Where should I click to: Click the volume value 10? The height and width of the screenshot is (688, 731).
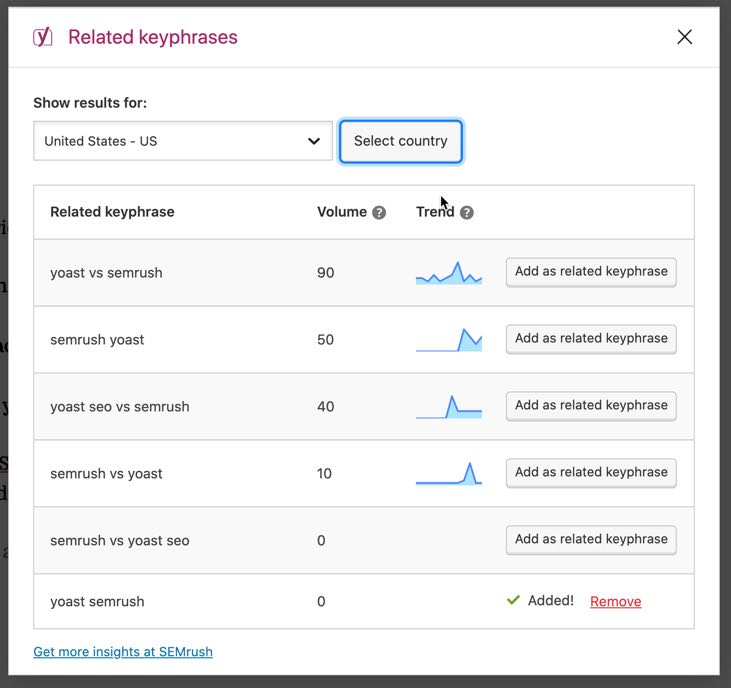[324, 474]
